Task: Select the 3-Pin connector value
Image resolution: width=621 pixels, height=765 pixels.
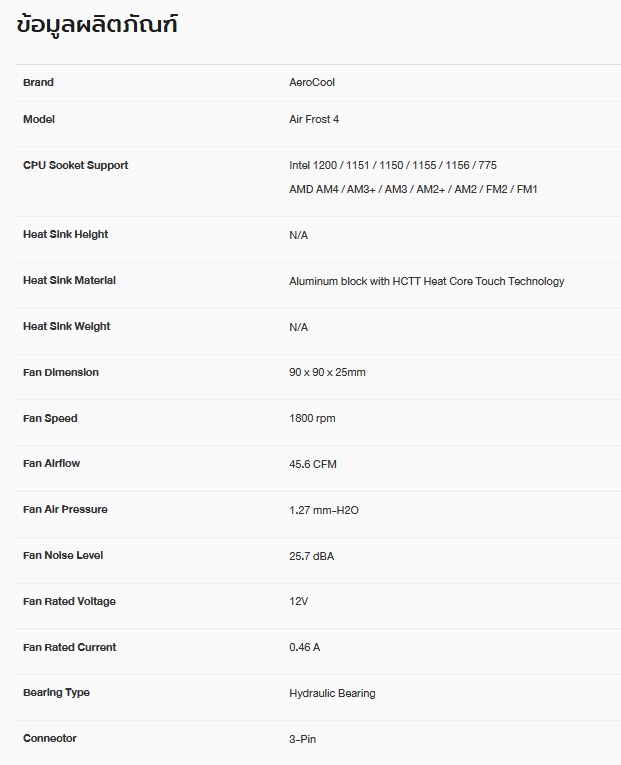Action: click(x=302, y=739)
